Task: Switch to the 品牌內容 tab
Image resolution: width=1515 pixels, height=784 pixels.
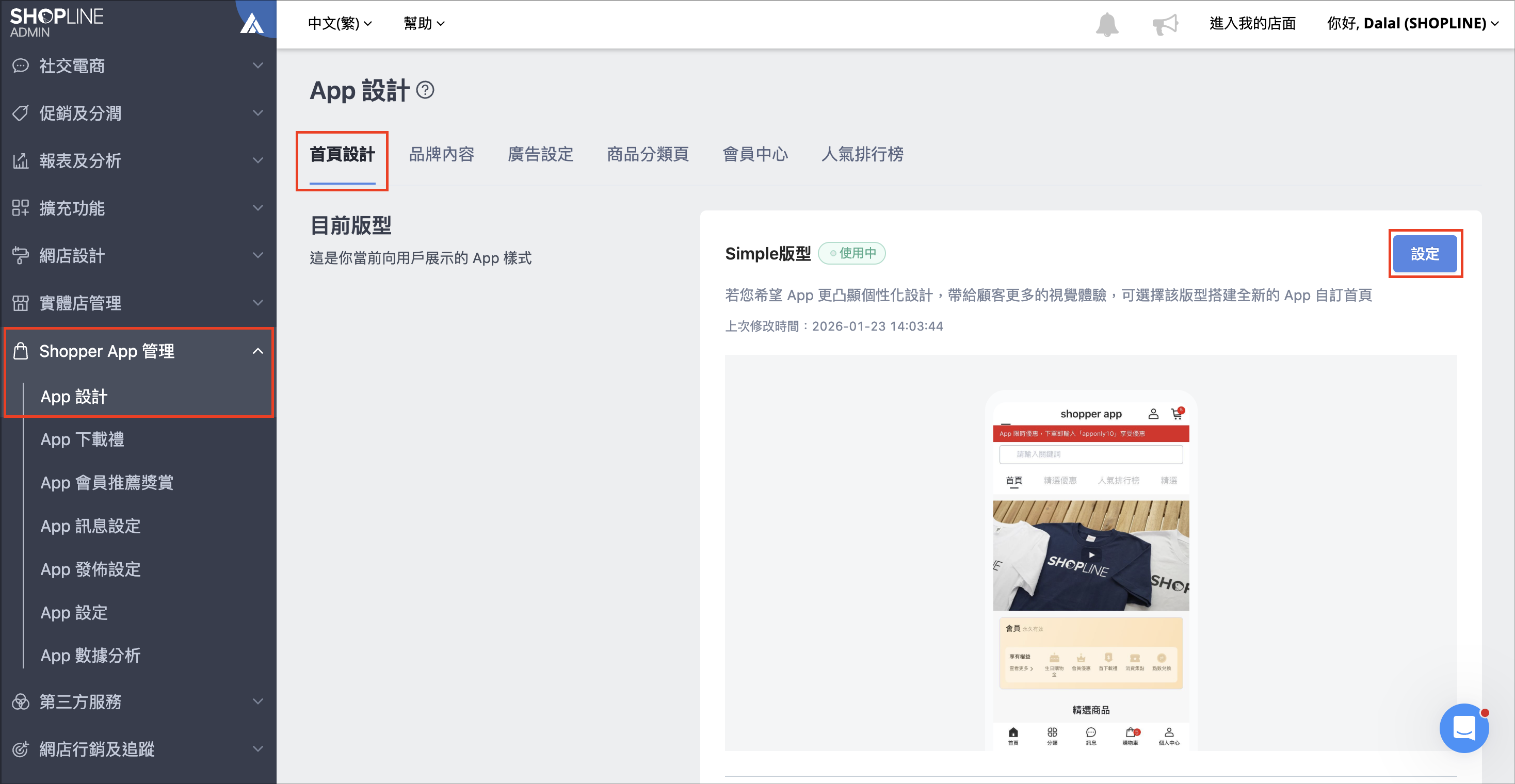Action: click(x=442, y=155)
